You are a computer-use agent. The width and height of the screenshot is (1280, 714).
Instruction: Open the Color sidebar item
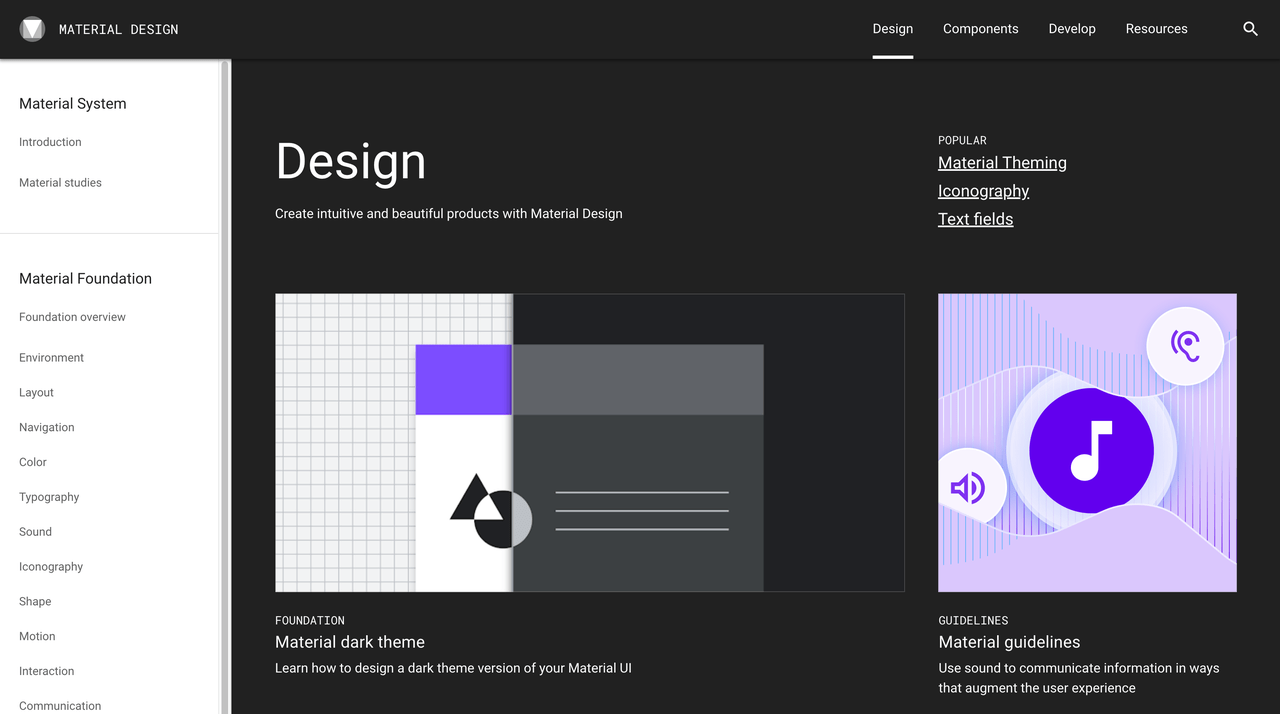pyautogui.click(x=33, y=462)
